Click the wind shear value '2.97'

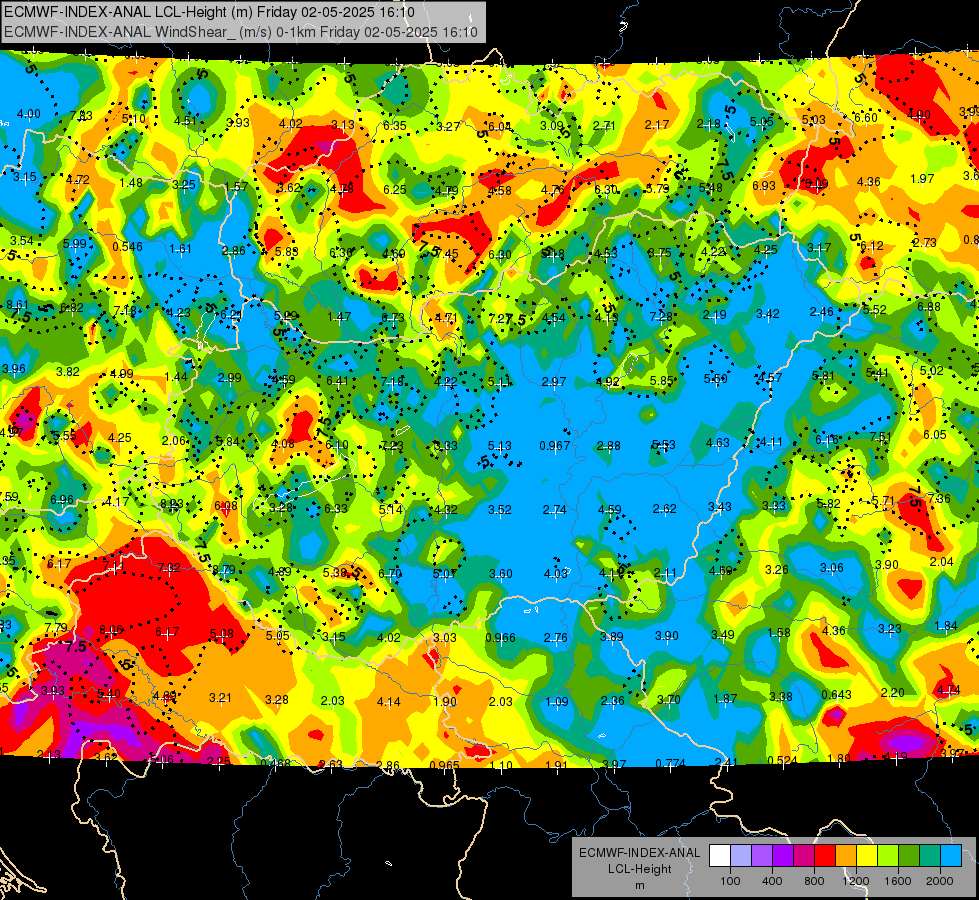point(554,382)
